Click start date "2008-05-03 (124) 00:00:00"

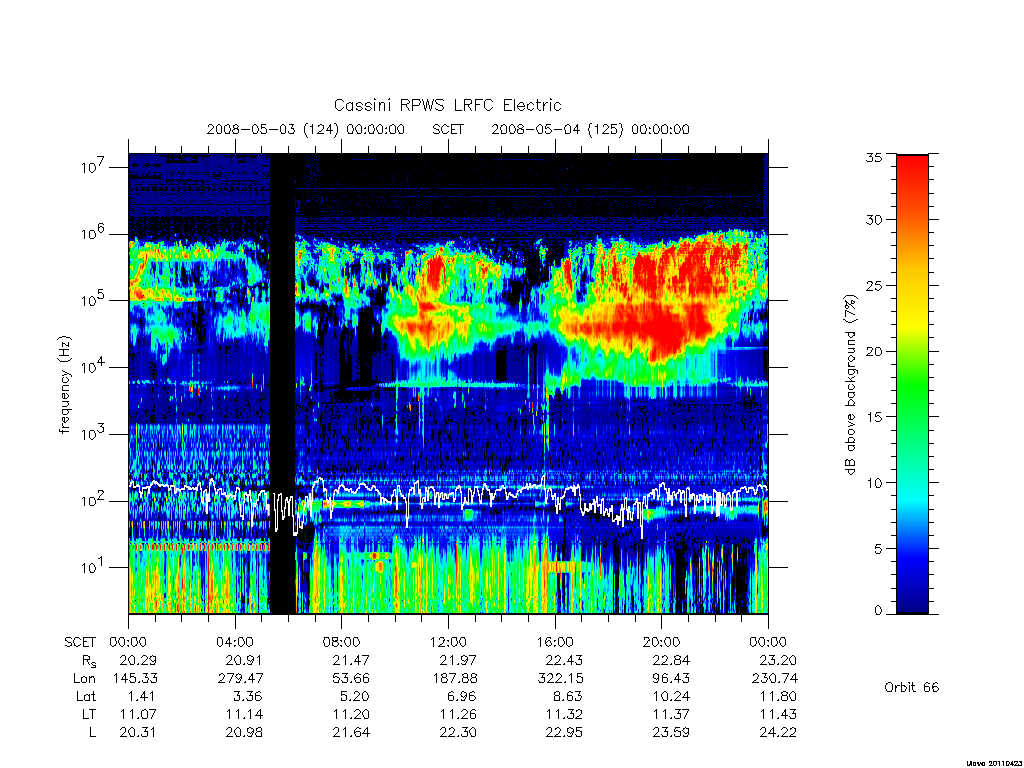(306, 129)
